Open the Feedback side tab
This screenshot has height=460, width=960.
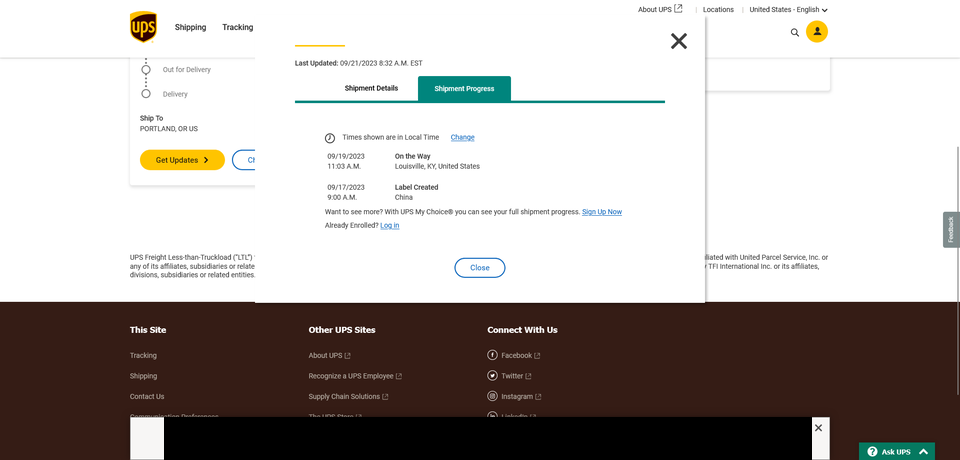951,230
